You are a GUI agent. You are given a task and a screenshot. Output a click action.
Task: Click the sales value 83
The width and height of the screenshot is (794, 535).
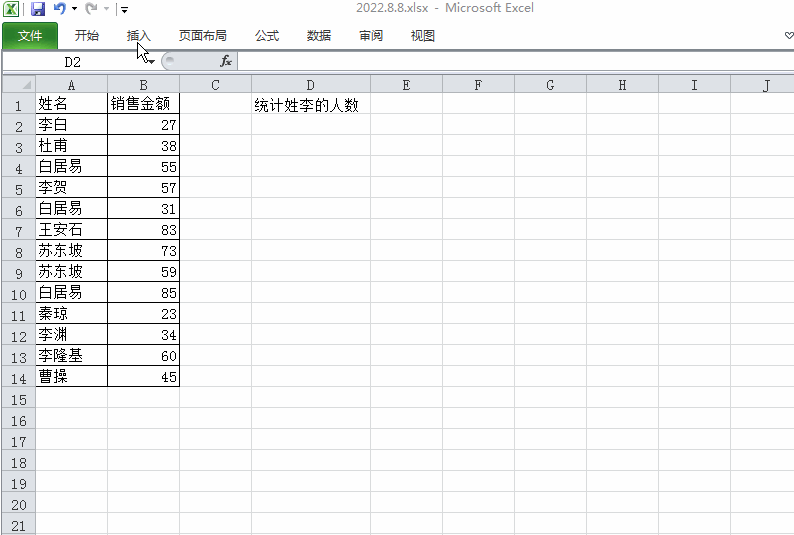click(143, 230)
